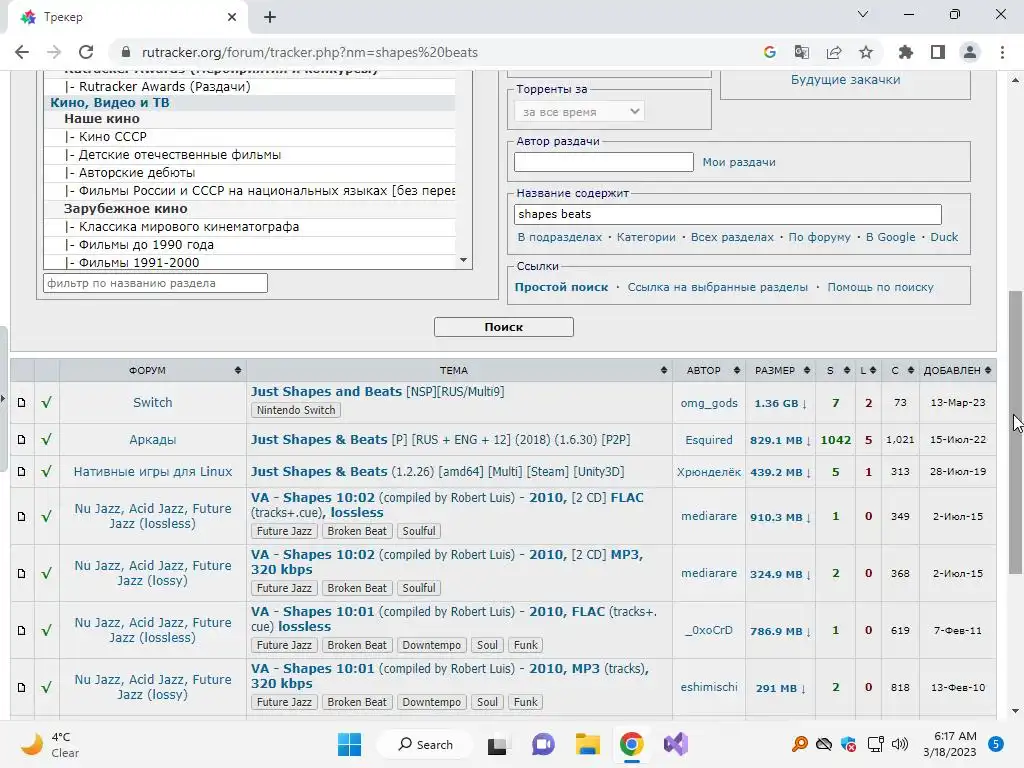
Task: Toggle the browser side panel icon
Action: 938,52
